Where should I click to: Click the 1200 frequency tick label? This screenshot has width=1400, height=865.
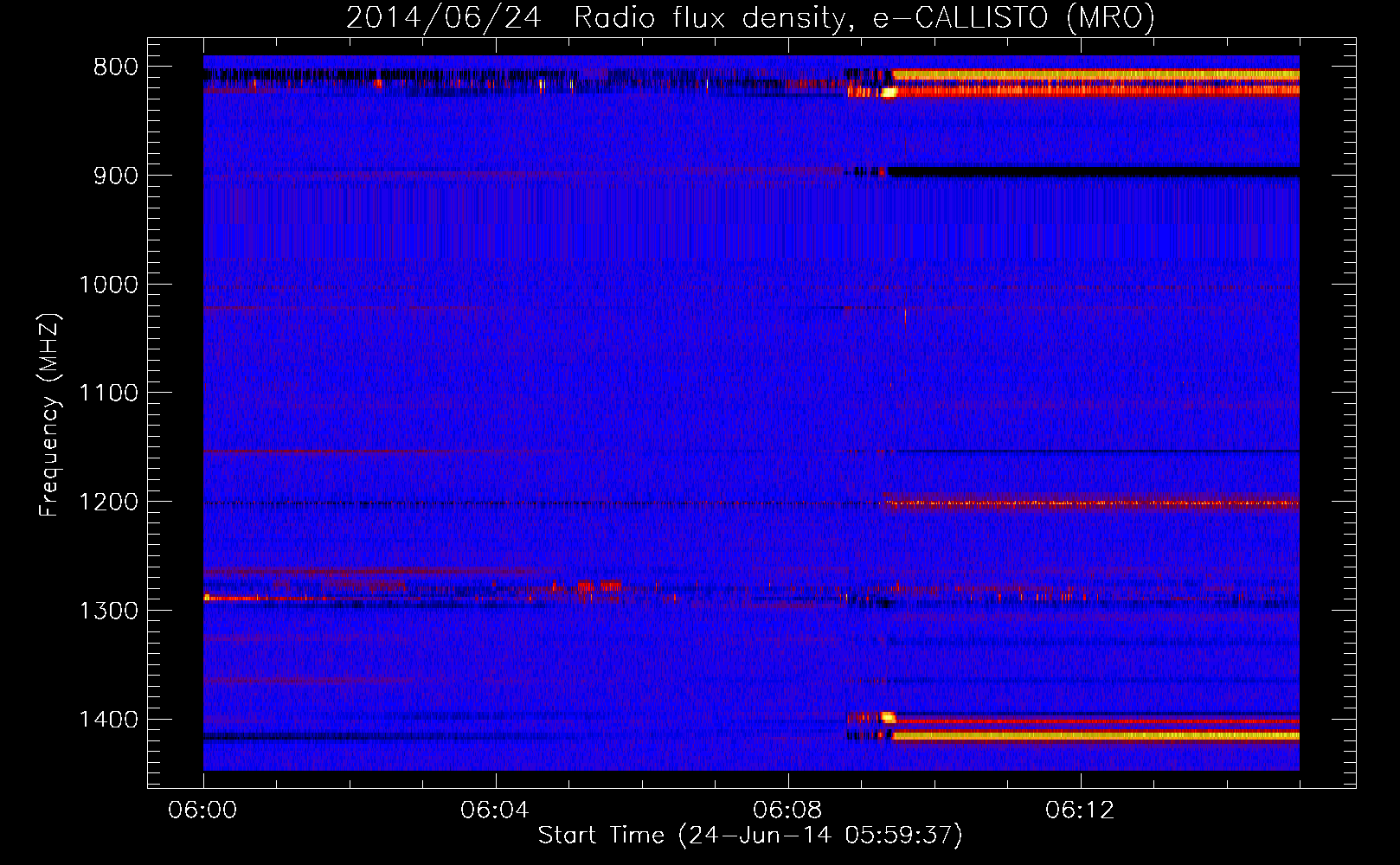[108, 502]
